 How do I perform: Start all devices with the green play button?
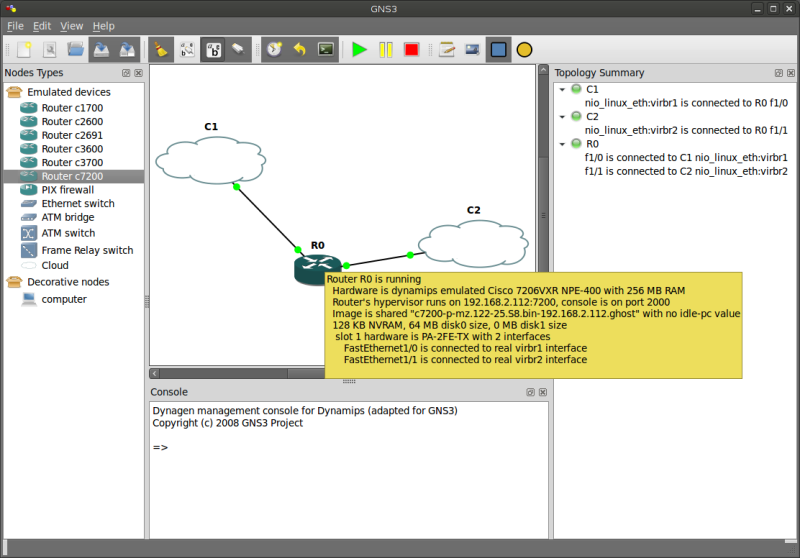click(359, 49)
